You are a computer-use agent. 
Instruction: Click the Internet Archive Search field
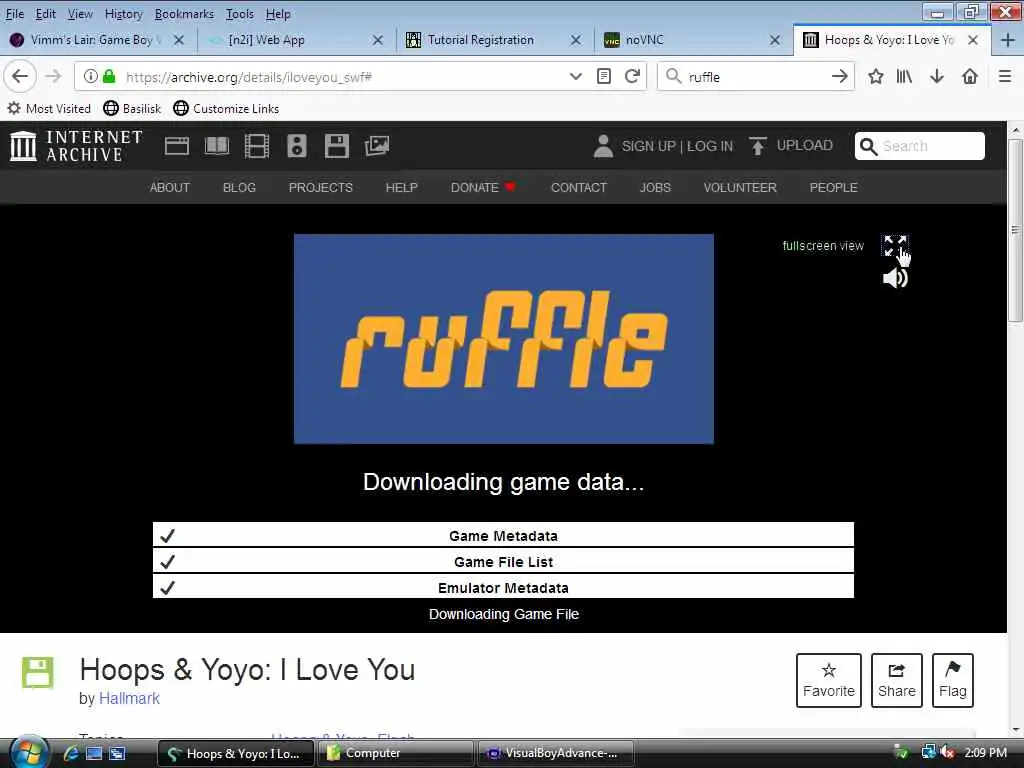pos(920,146)
